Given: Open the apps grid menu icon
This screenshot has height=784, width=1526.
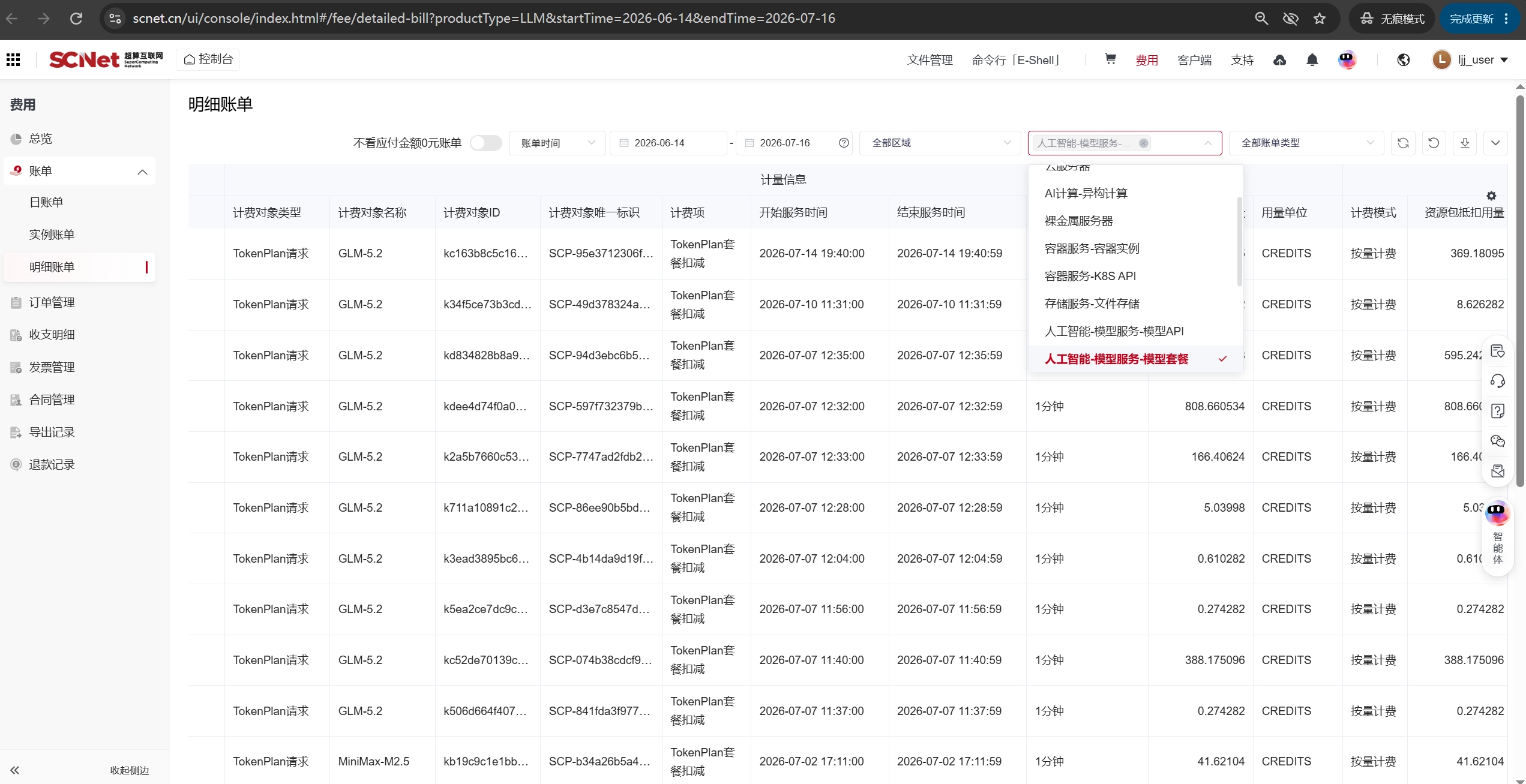Looking at the screenshot, I should tap(13, 59).
